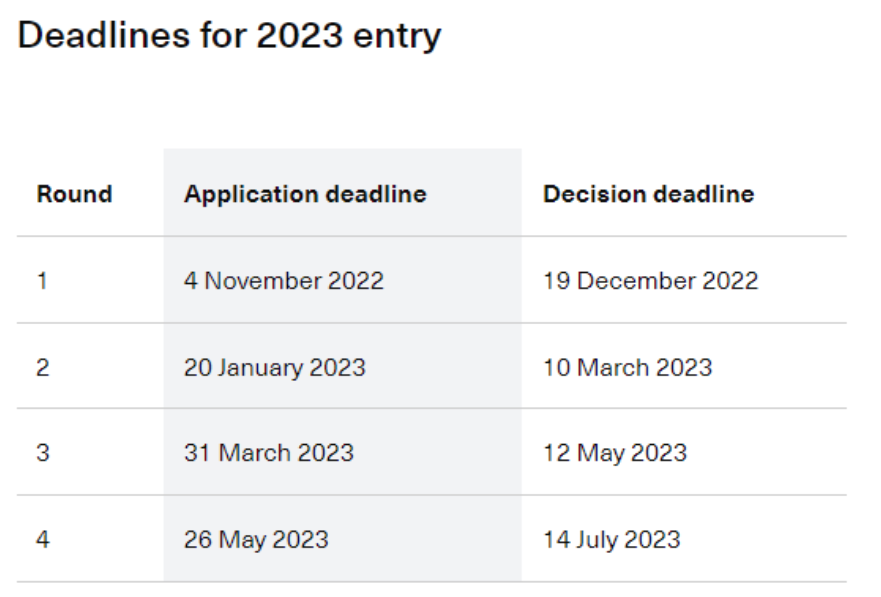Click the 'Deadlines for 2023 entry' heading
This screenshot has height=597, width=881.
[x=229, y=36]
